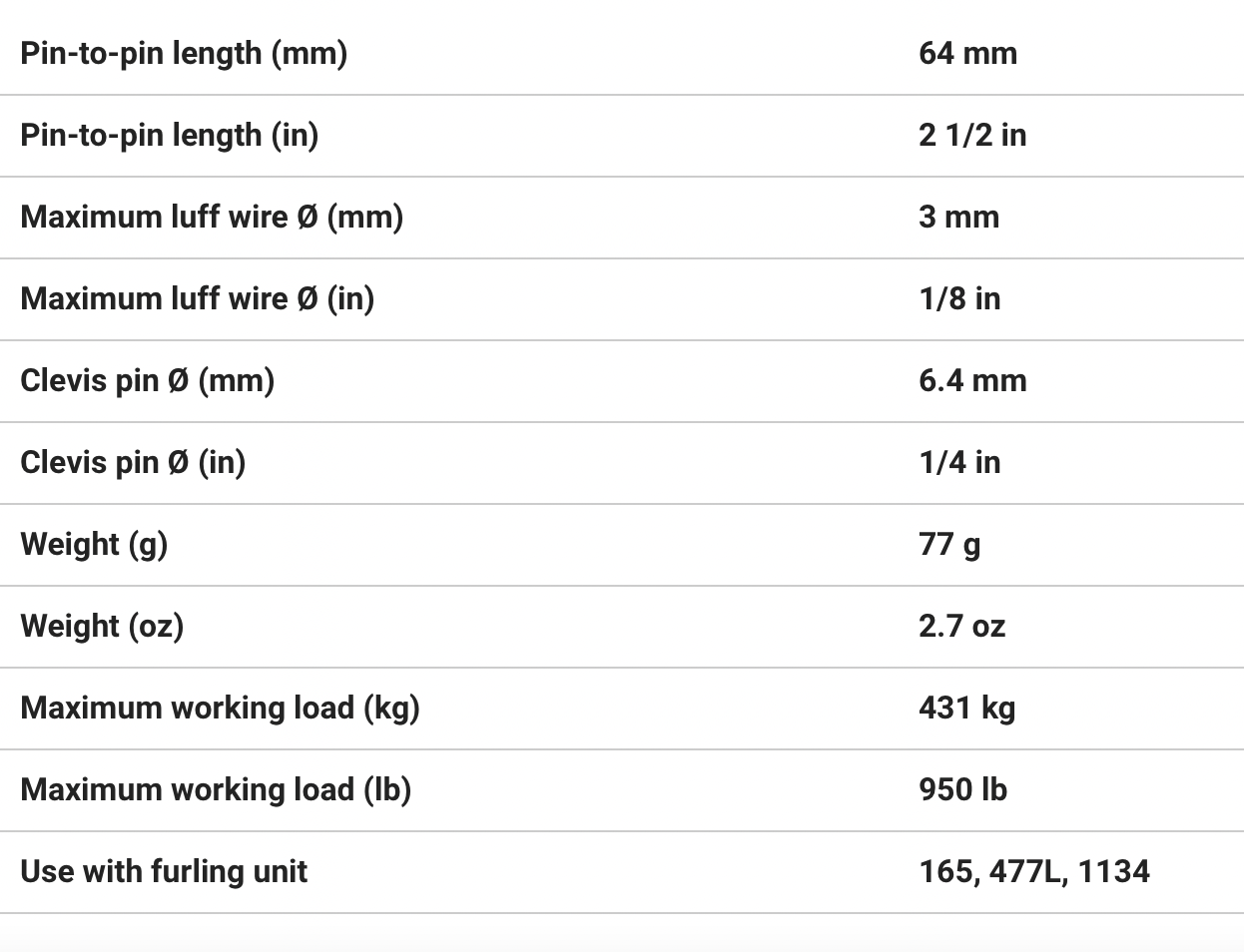Click the "Maximum working load (kg)" label

point(220,708)
